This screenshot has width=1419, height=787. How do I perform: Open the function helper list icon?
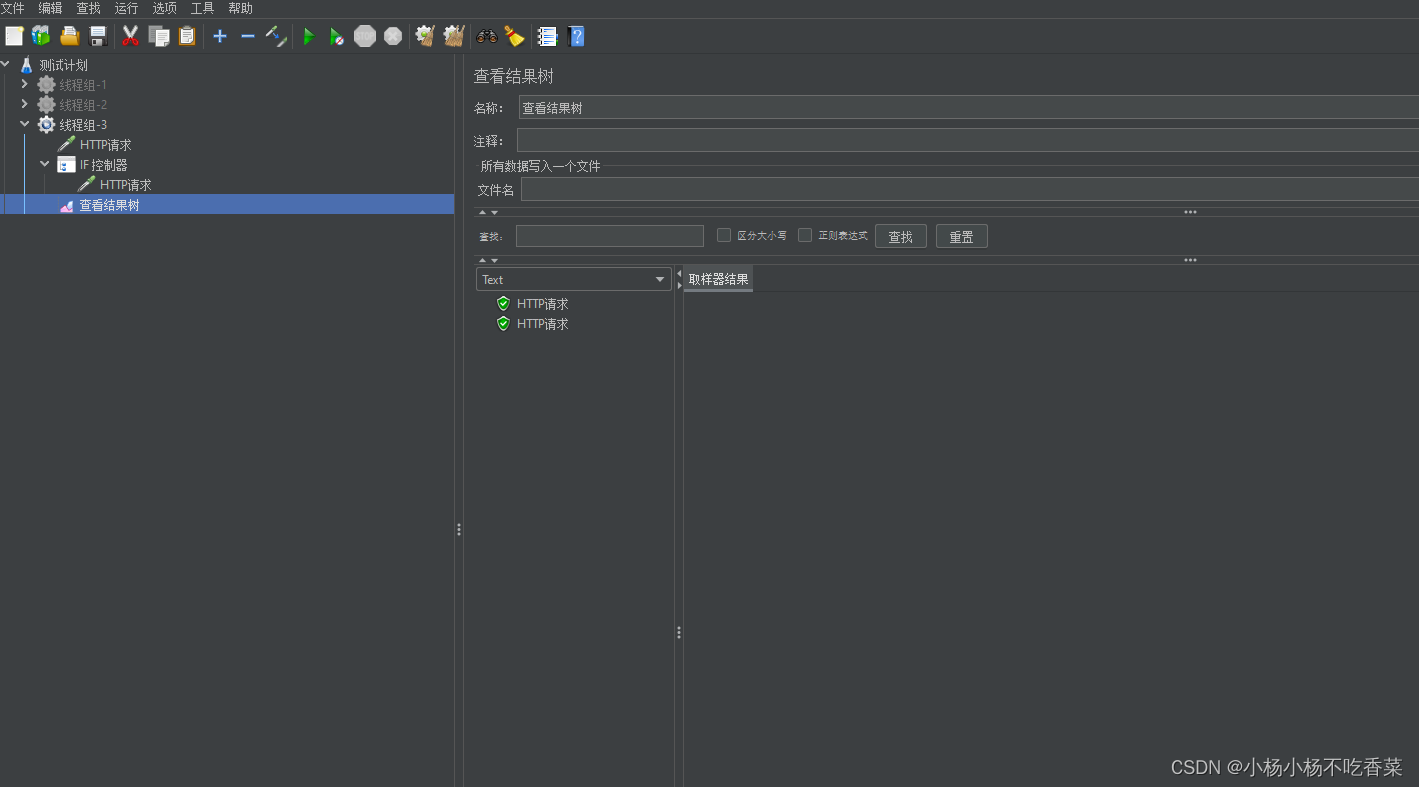[547, 37]
